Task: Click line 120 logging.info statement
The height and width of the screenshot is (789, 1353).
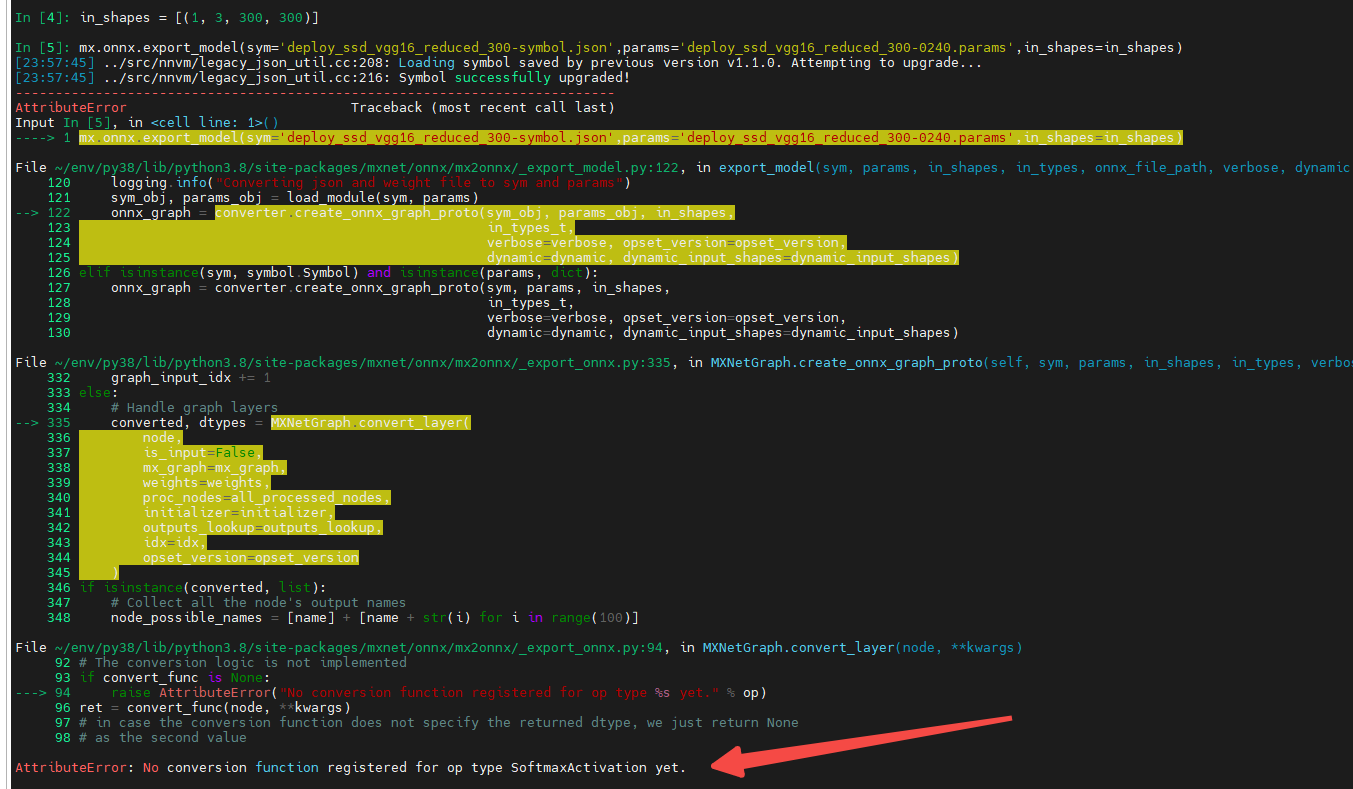Action: 369,183
